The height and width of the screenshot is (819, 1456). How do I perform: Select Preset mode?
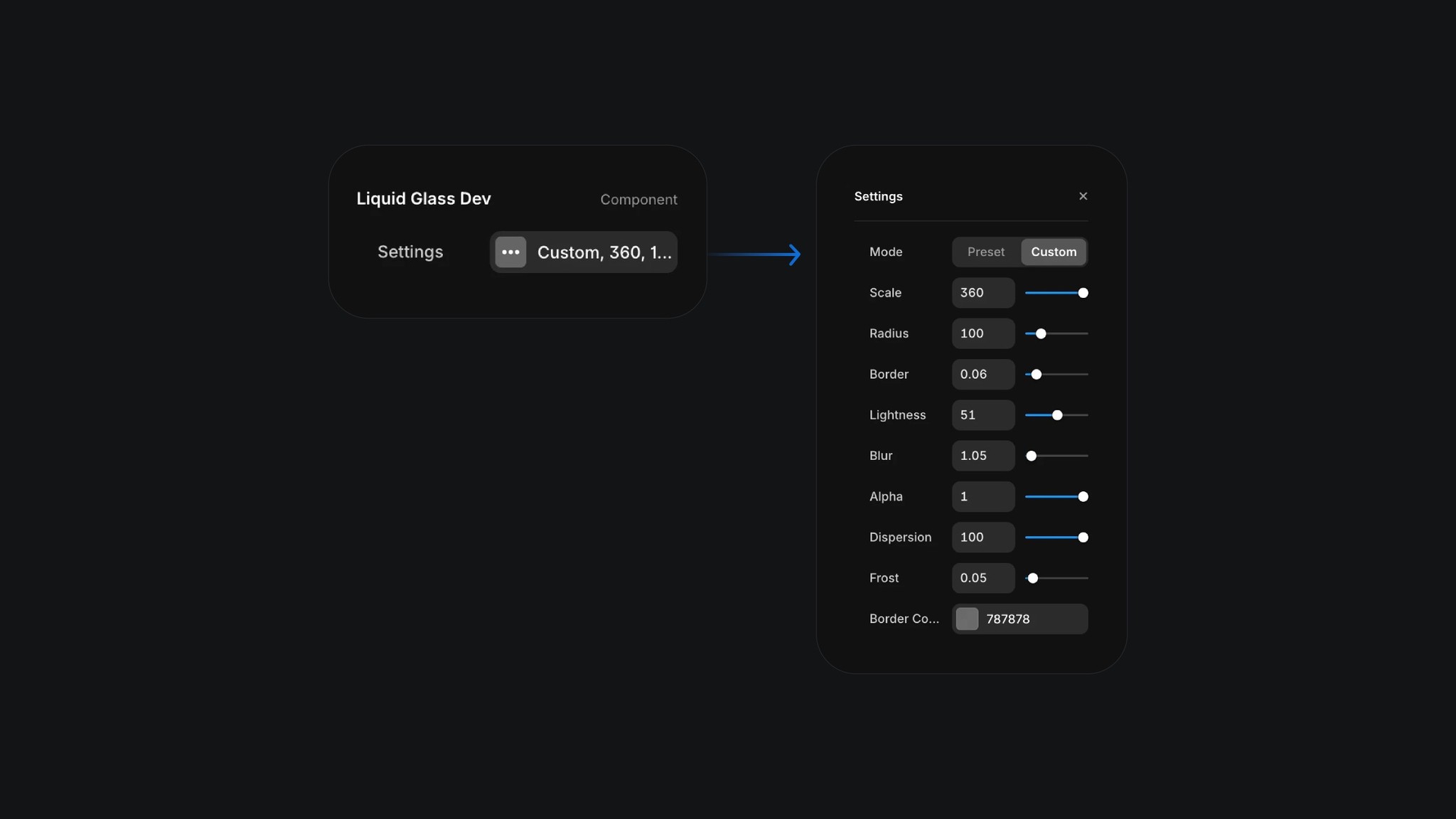[985, 252]
